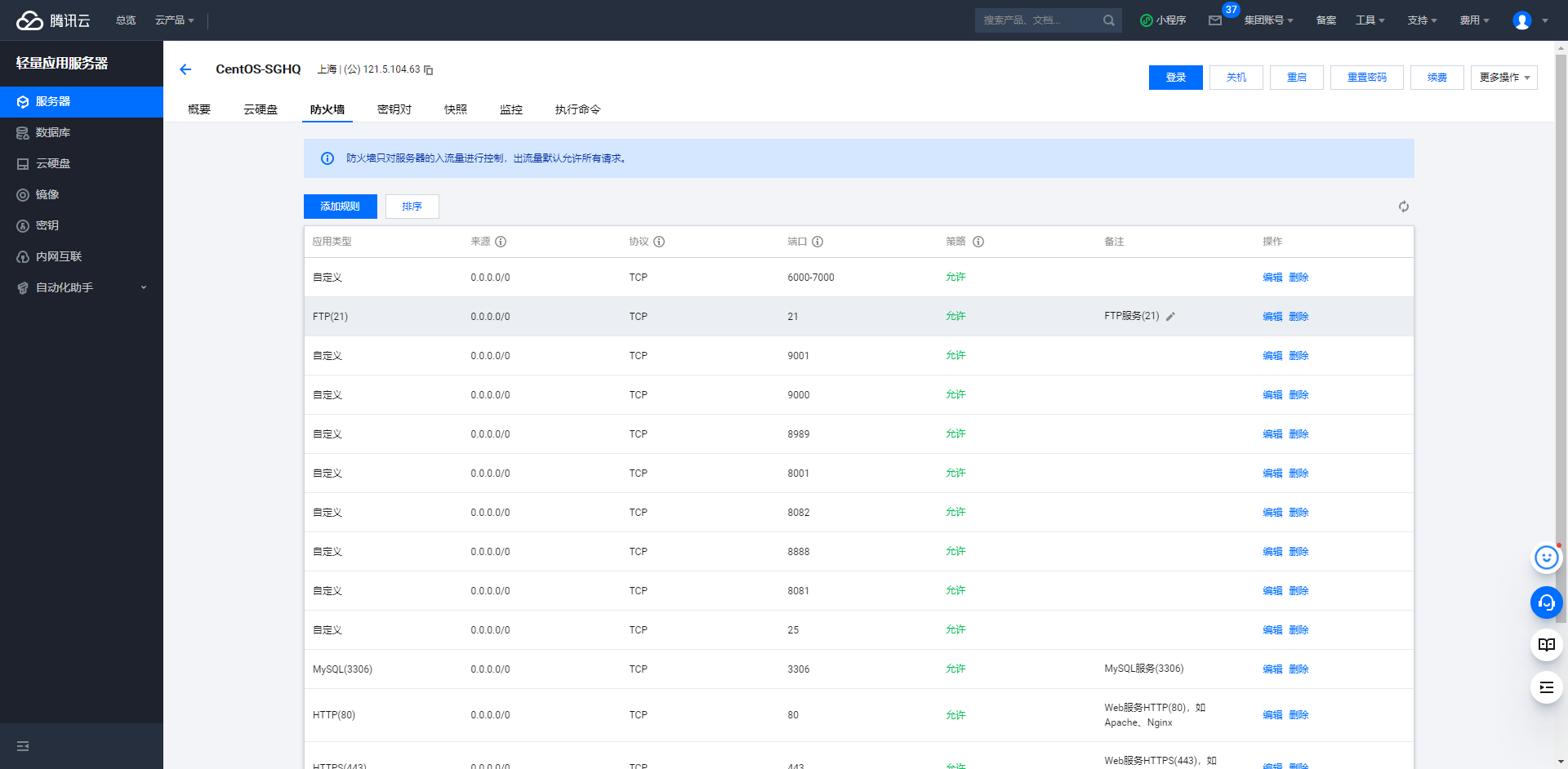Click info icon next to 端口 column header
Screen dimensions: 1568x769
[817, 242]
